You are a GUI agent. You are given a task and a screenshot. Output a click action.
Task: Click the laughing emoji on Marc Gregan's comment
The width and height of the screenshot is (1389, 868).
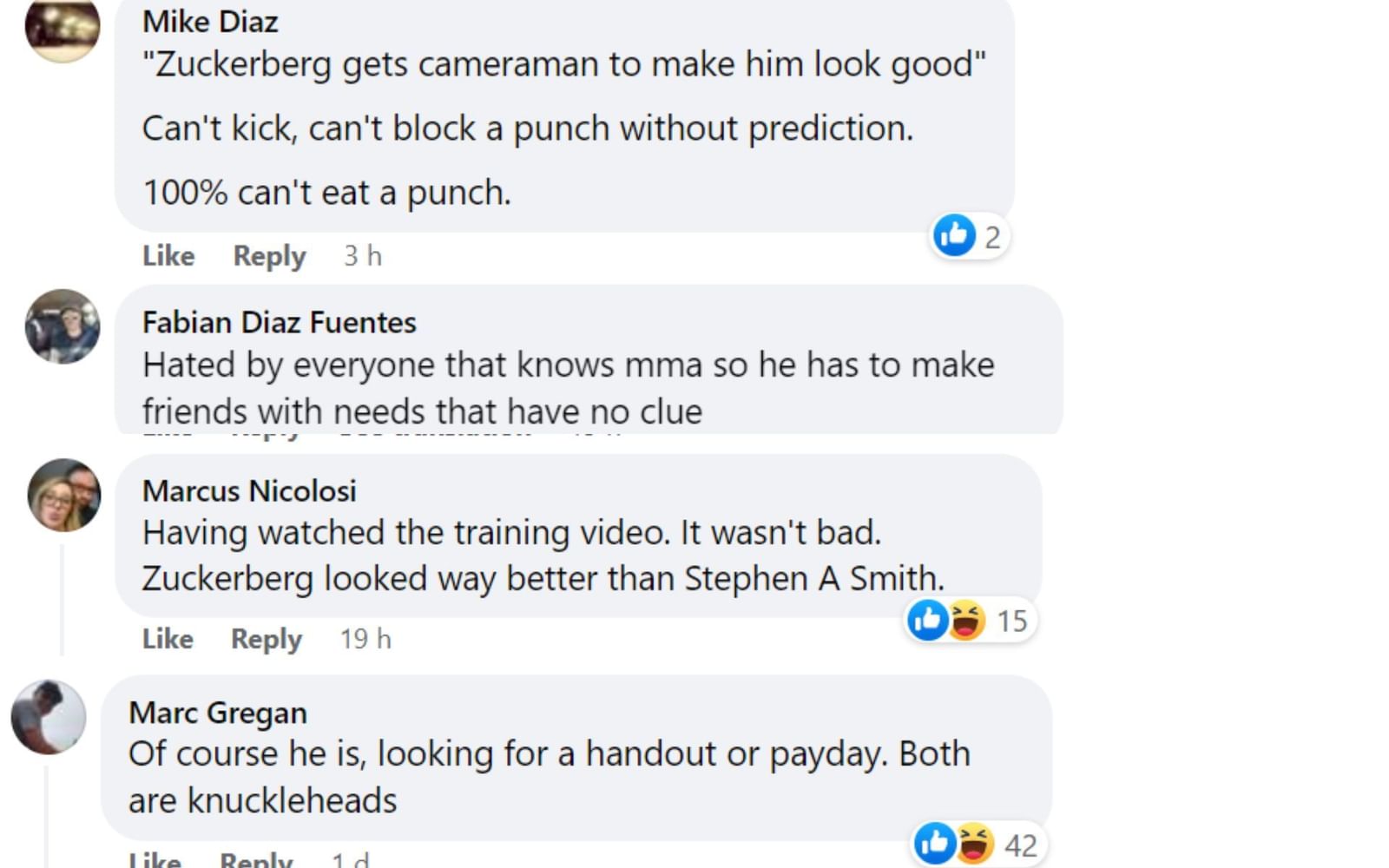click(x=974, y=844)
